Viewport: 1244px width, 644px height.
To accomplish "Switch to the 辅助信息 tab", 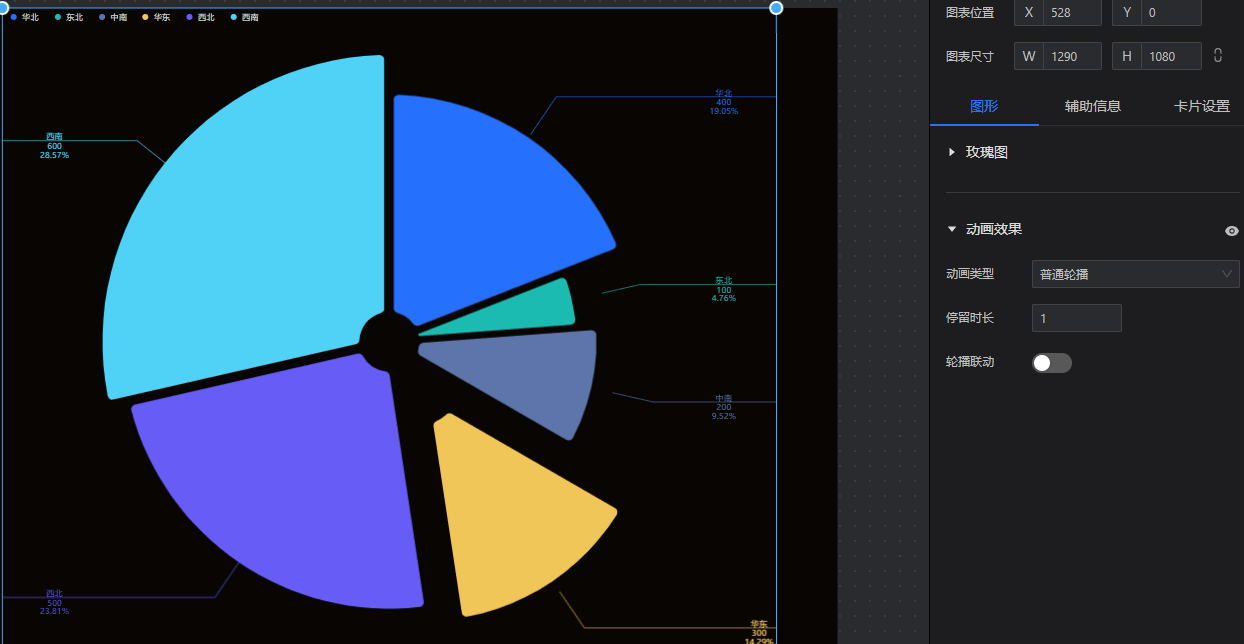I will point(1092,106).
